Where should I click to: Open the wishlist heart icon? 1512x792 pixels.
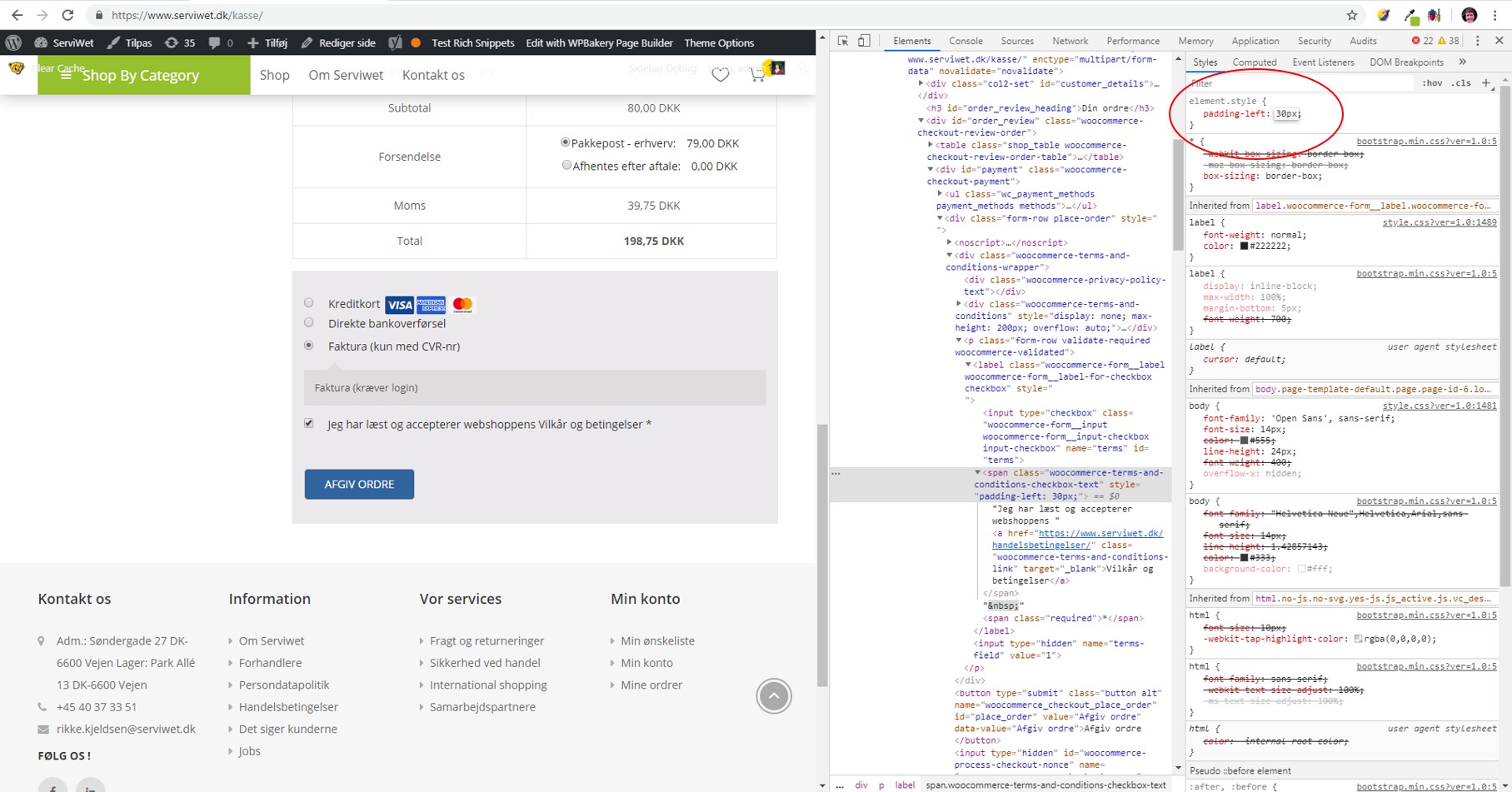pyautogui.click(x=721, y=75)
